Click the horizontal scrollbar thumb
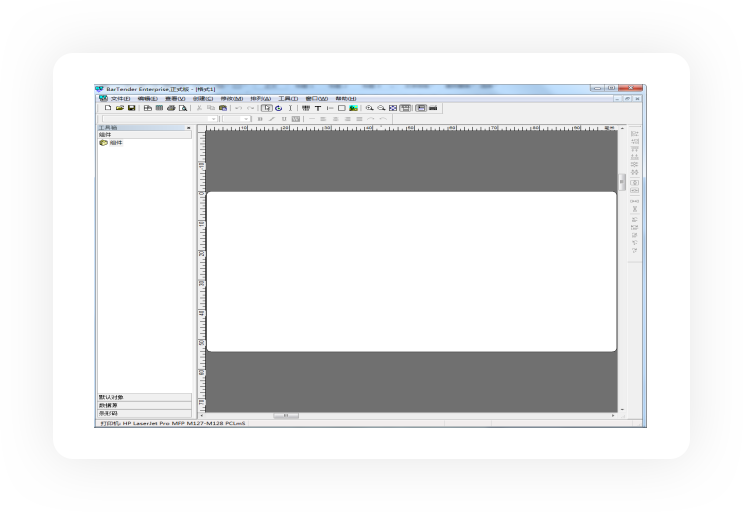This screenshot has width=743, height=512. [x=286, y=415]
